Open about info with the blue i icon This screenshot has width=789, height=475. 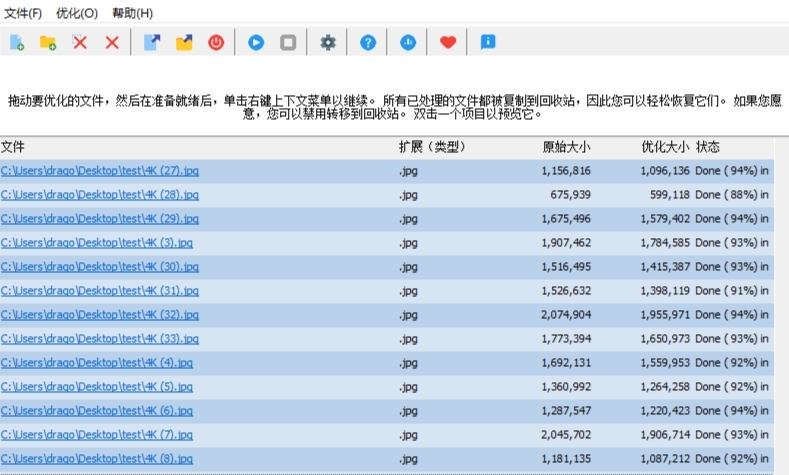[488, 42]
